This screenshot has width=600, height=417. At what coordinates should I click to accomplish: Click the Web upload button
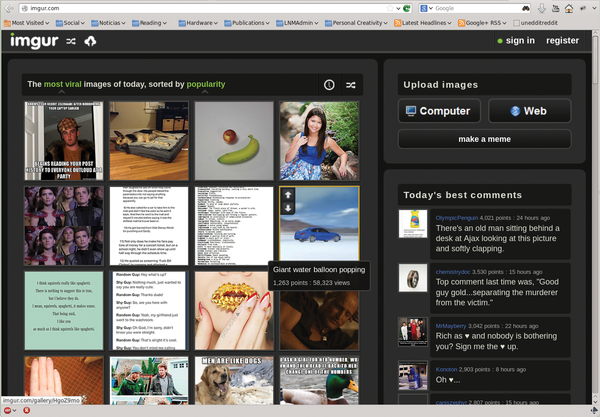[530, 111]
